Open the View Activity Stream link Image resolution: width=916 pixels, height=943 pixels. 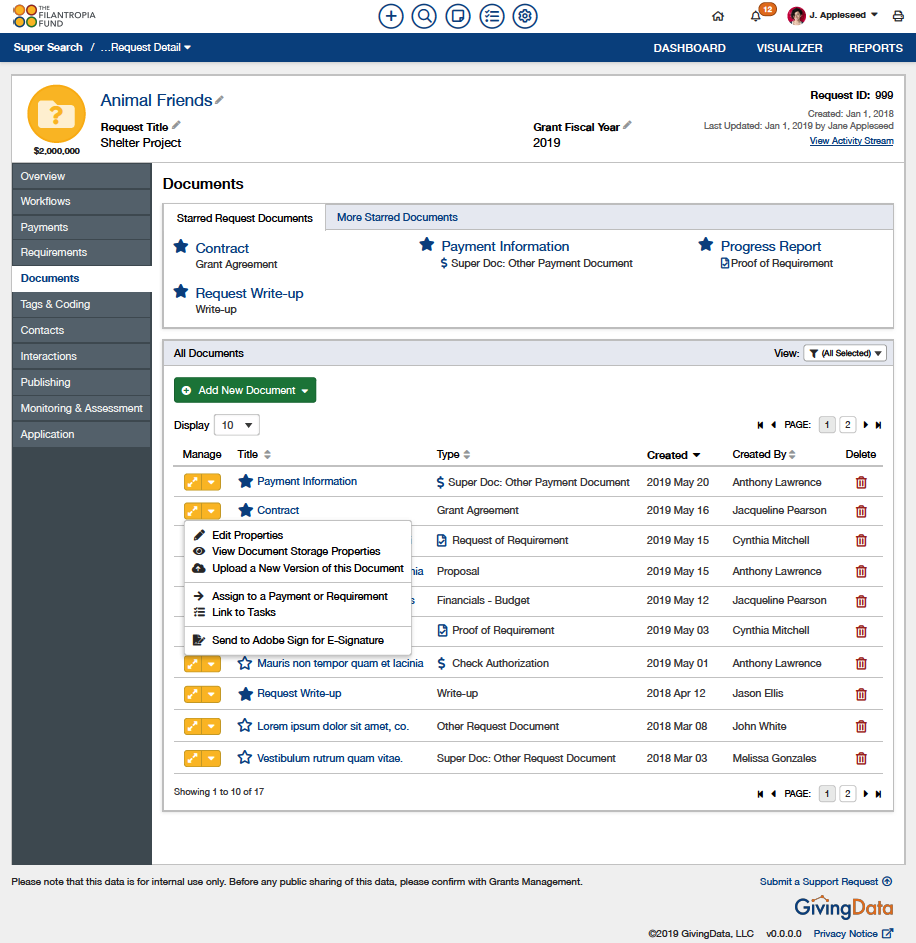coord(851,141)
